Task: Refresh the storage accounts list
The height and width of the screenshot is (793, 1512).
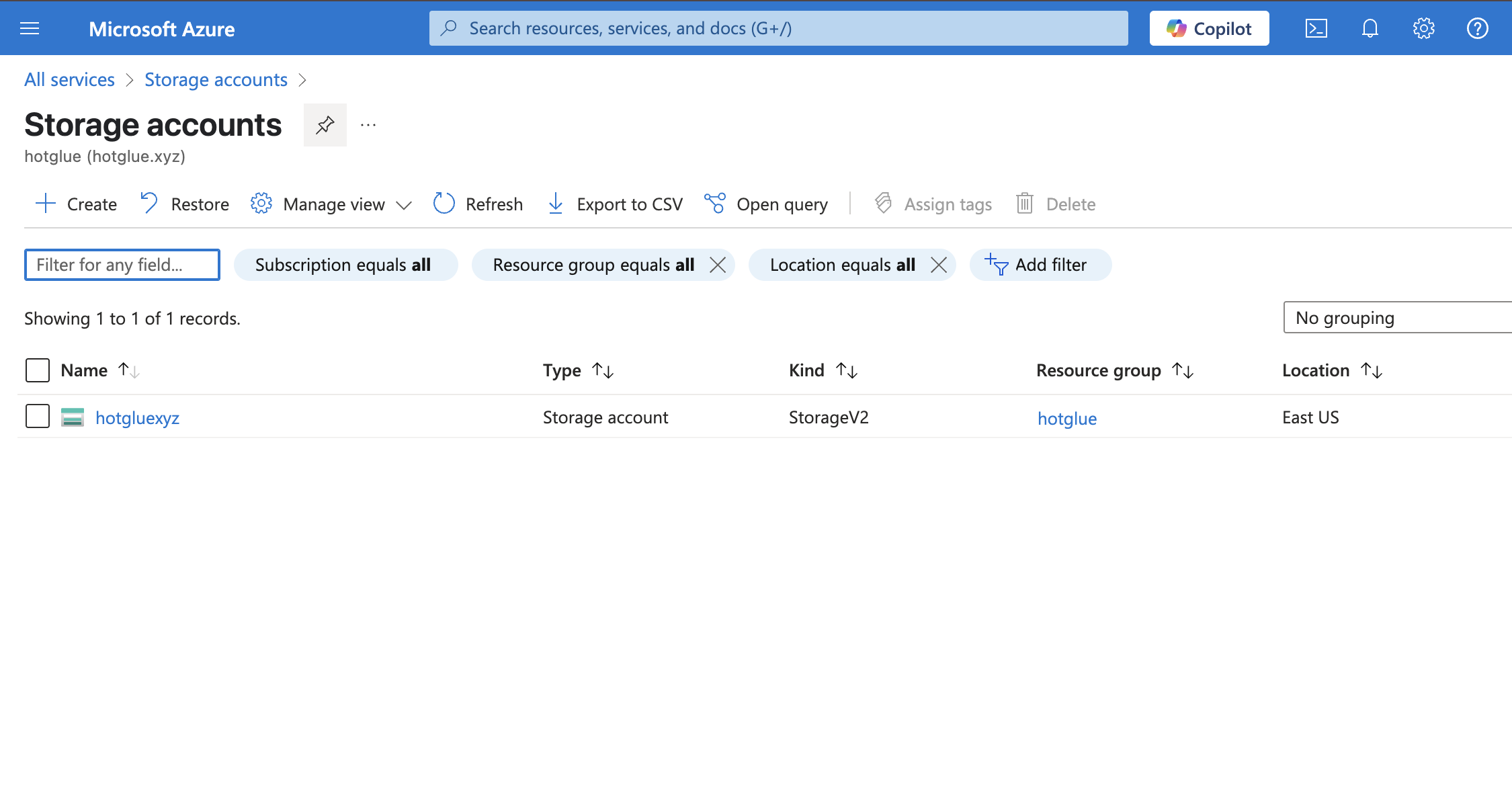Action: 478,204
